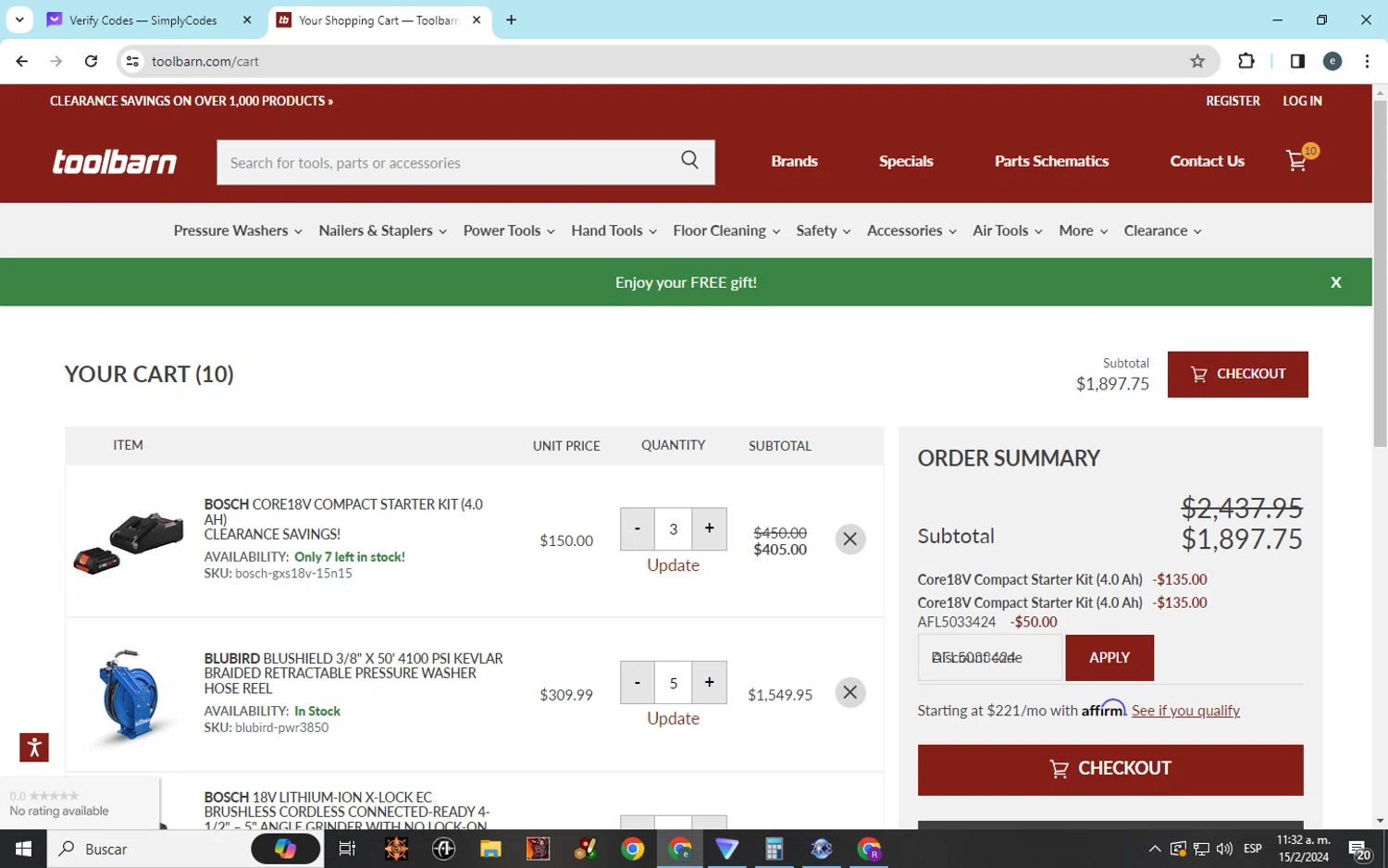The width and height of the screenshot is (1388, 868).
Task: Show hidden system tray icons
Action: click(1155, 849)
